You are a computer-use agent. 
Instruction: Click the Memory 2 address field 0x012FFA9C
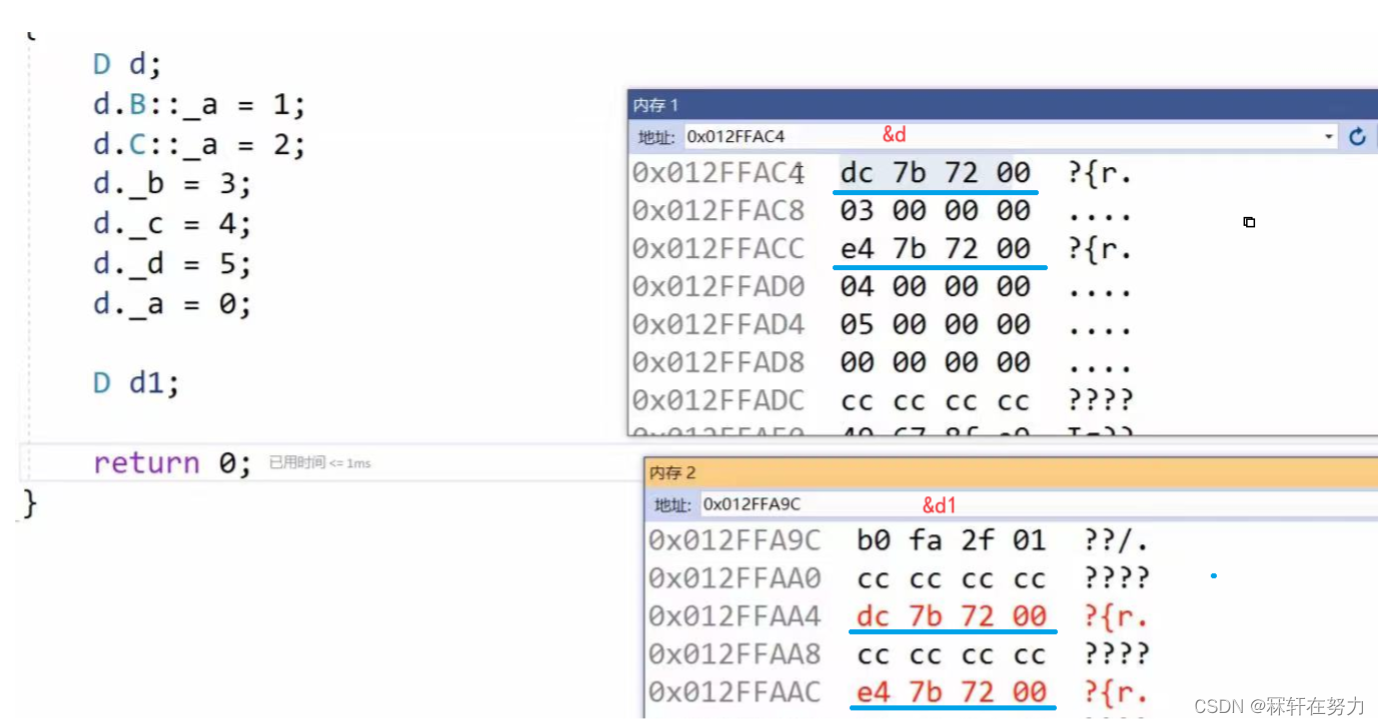pyautogui.click(x=1038, y=504)
